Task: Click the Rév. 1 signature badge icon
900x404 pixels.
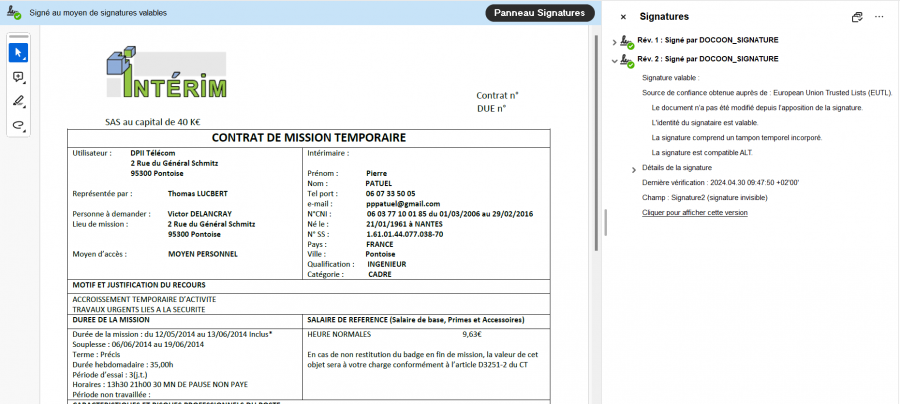Action: coord(627,41)
